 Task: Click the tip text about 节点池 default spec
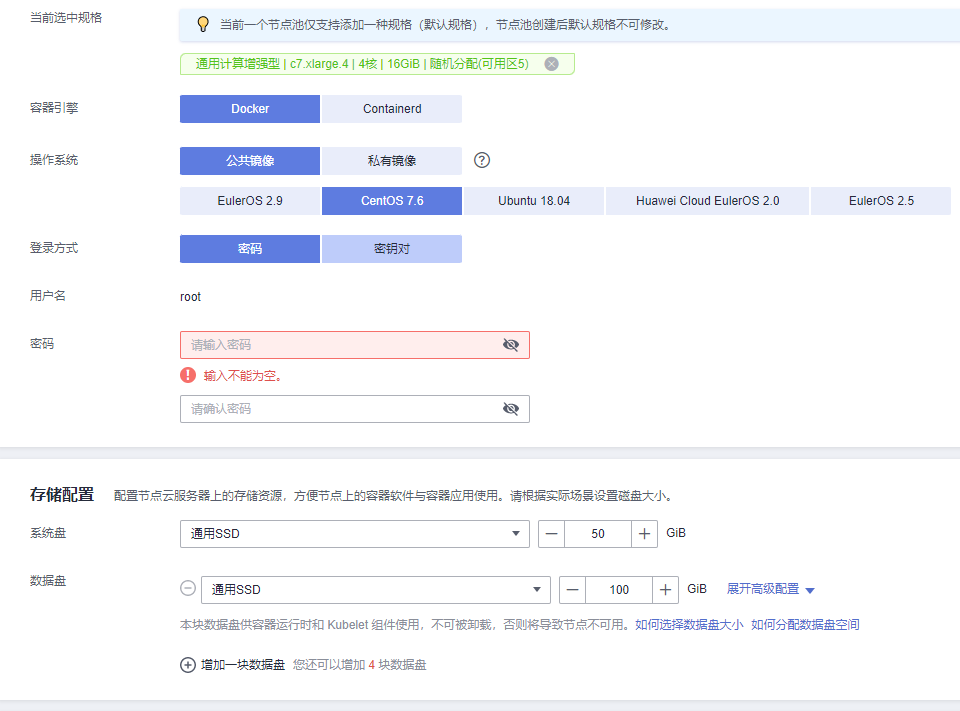[x=446, y=24]
